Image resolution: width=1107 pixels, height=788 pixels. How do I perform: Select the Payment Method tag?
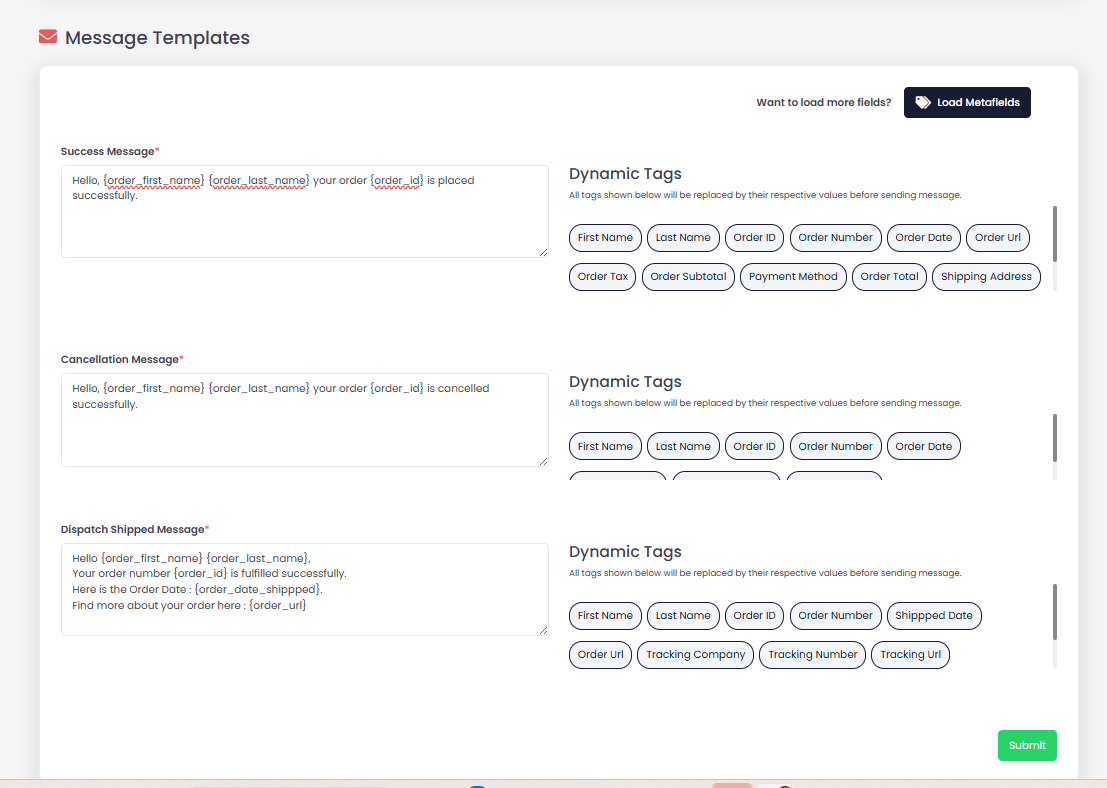pyautogui.click(x=793, y=277)
